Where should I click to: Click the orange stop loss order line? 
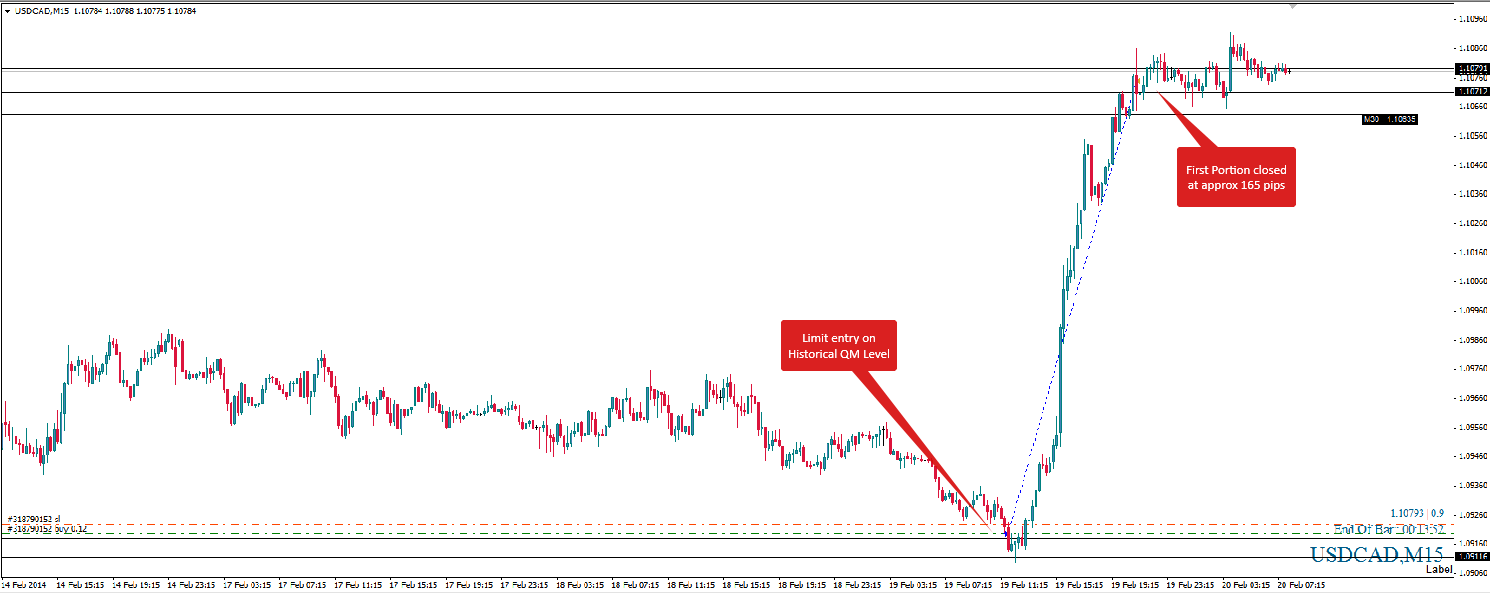pyautogui.click(x=600, y=523)
